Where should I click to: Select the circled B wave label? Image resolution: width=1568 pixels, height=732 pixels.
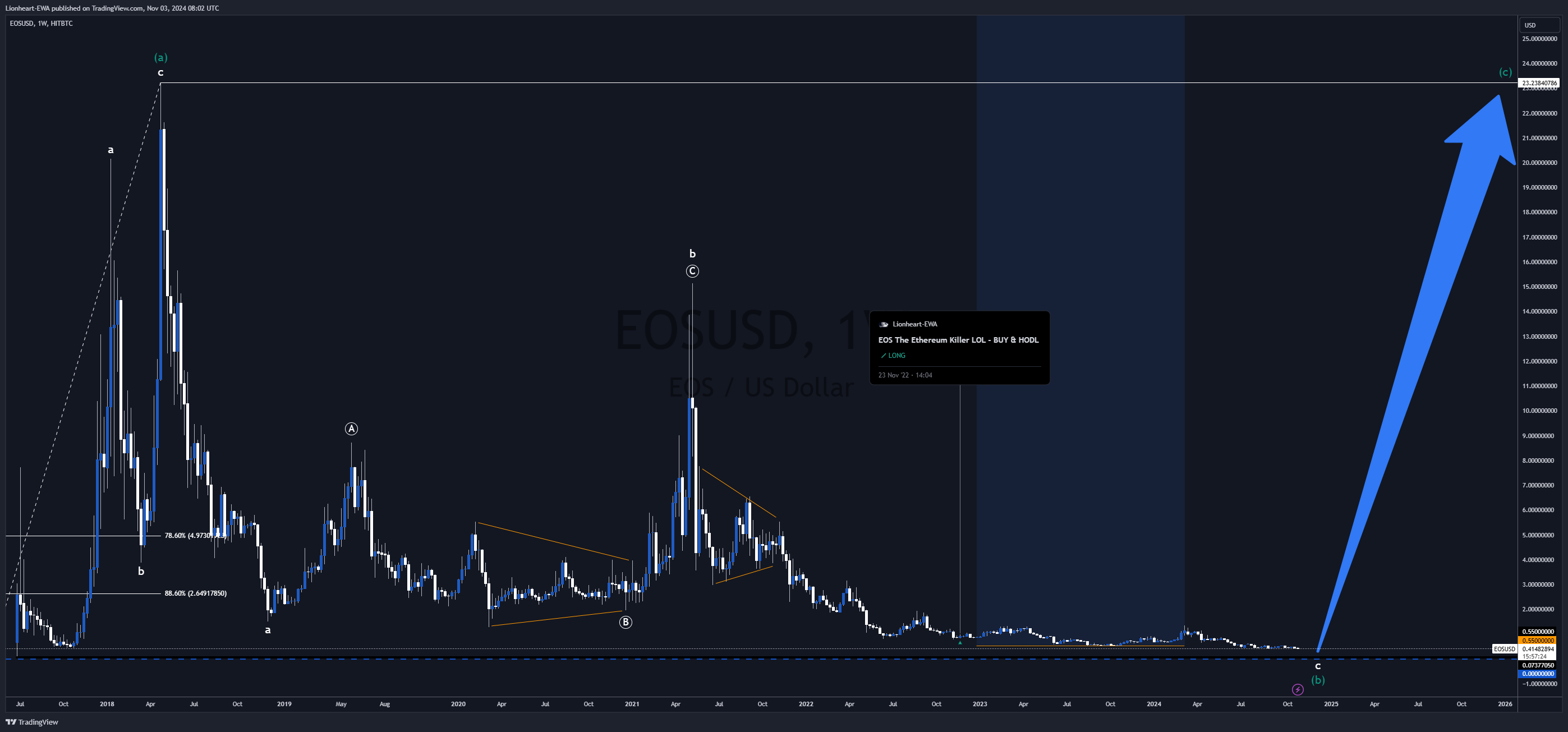click(x=625, y=622)
